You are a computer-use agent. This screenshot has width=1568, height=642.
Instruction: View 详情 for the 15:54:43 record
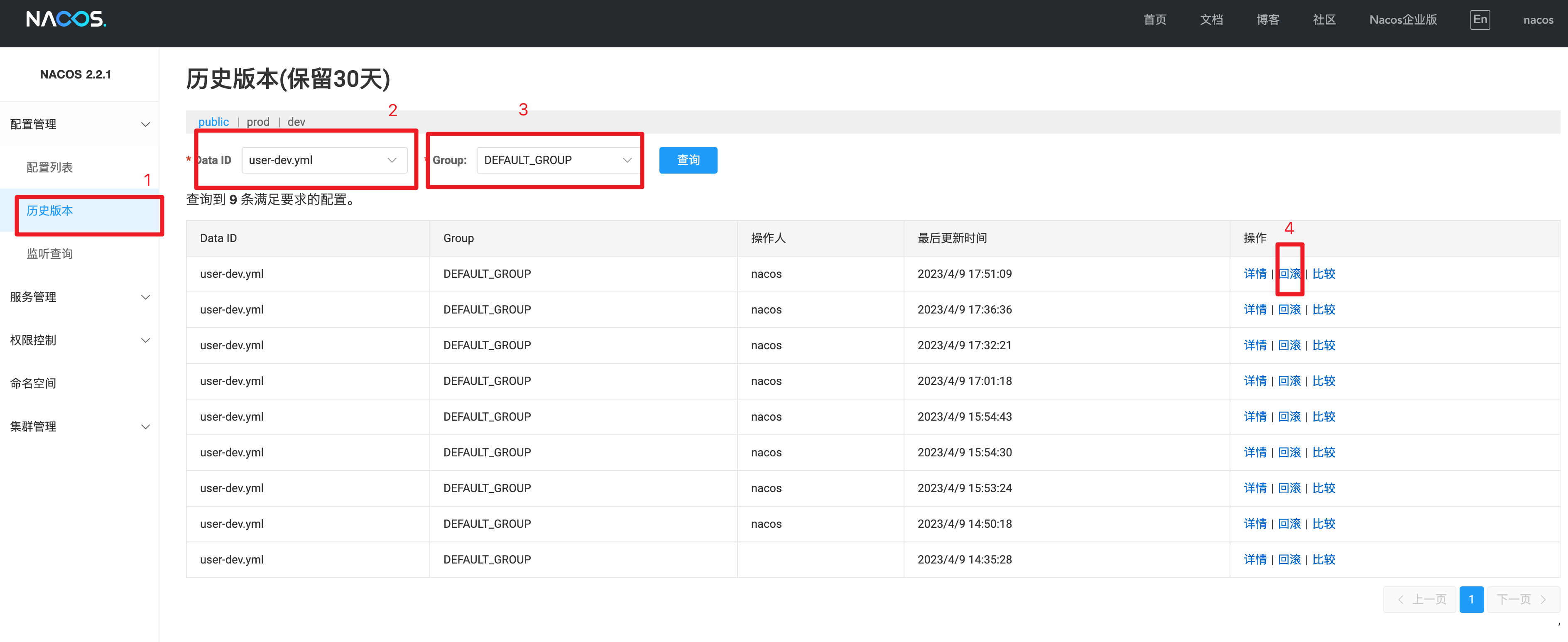1254,417
